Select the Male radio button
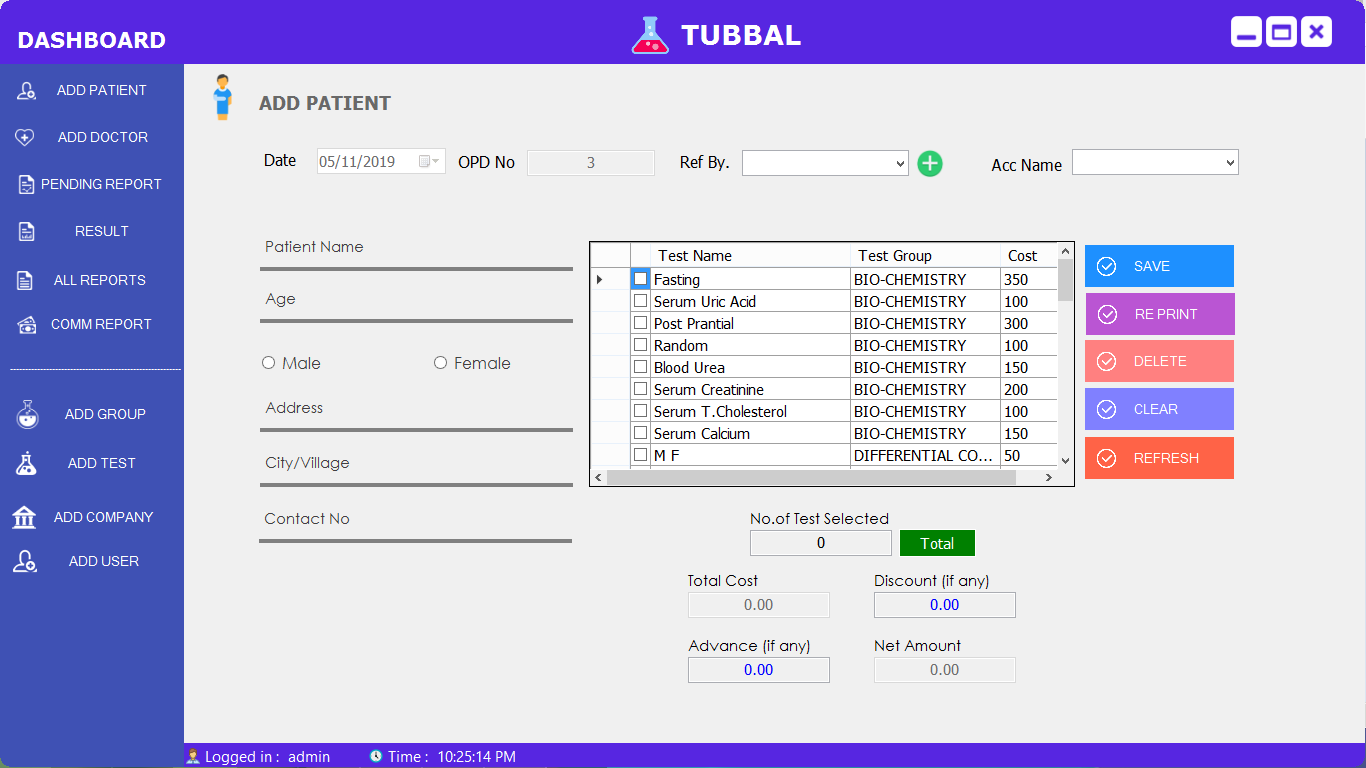Image resolution: width=1366 pixels, height=768 pixels. (268, 363)
